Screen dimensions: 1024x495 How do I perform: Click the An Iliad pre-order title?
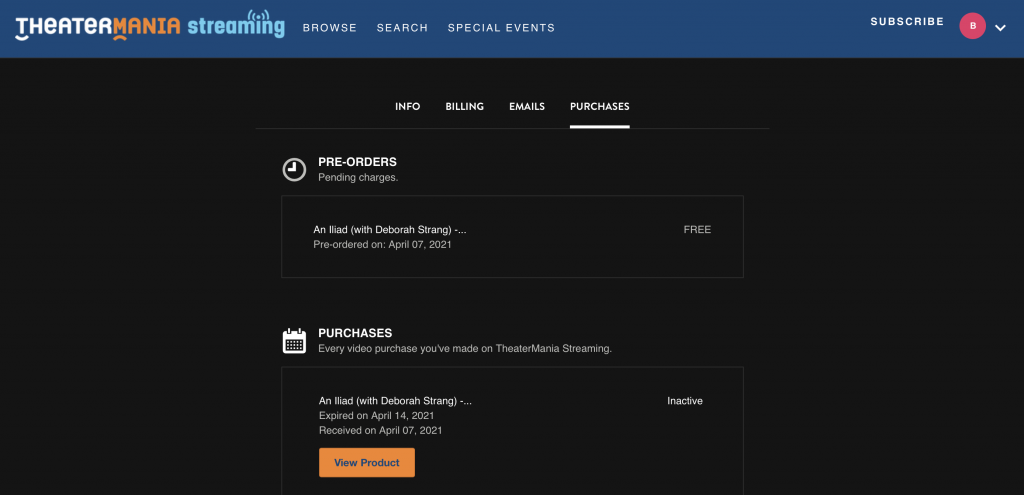390,230
